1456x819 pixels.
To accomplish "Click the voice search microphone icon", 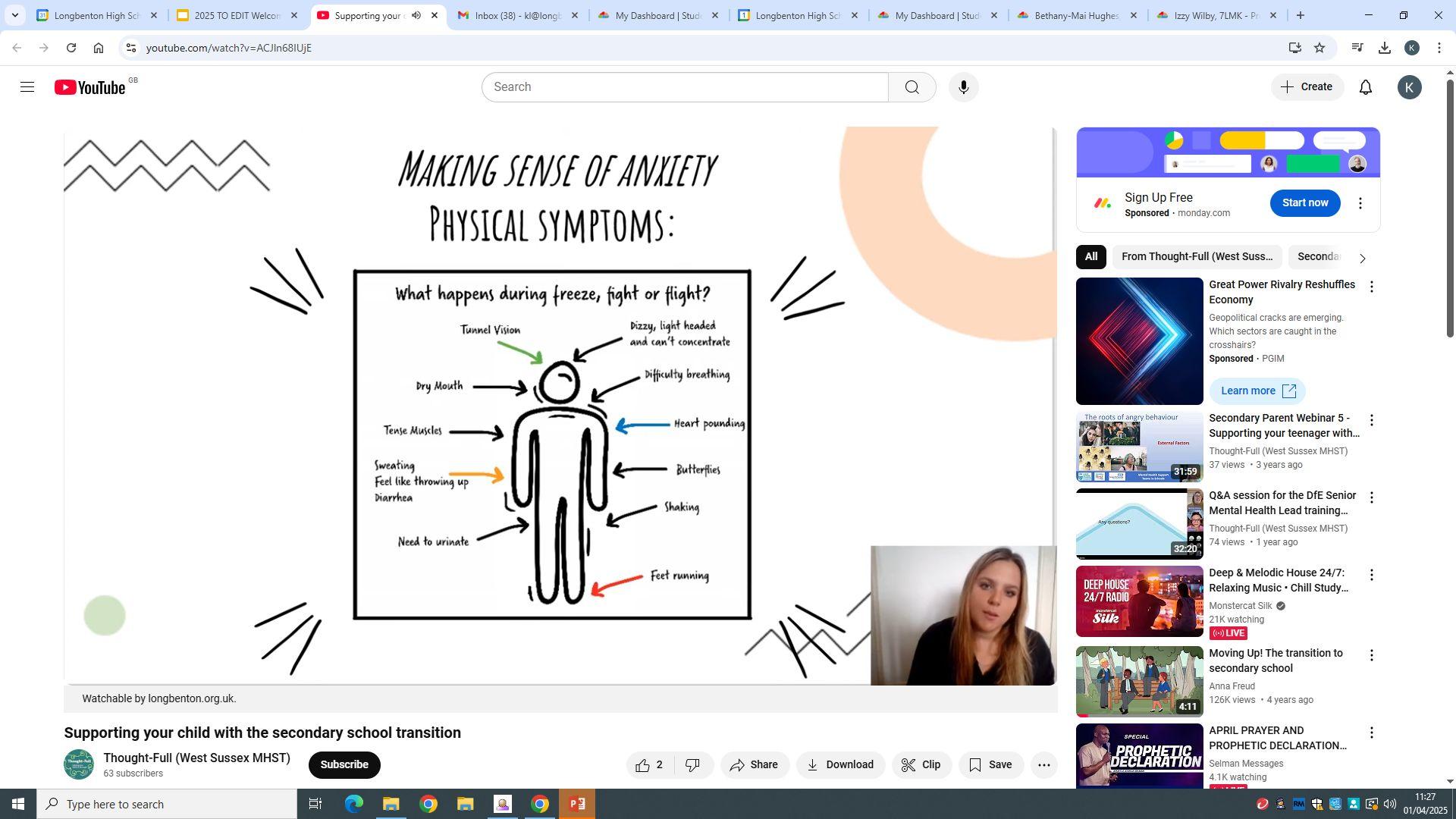I will pos(963,87).
